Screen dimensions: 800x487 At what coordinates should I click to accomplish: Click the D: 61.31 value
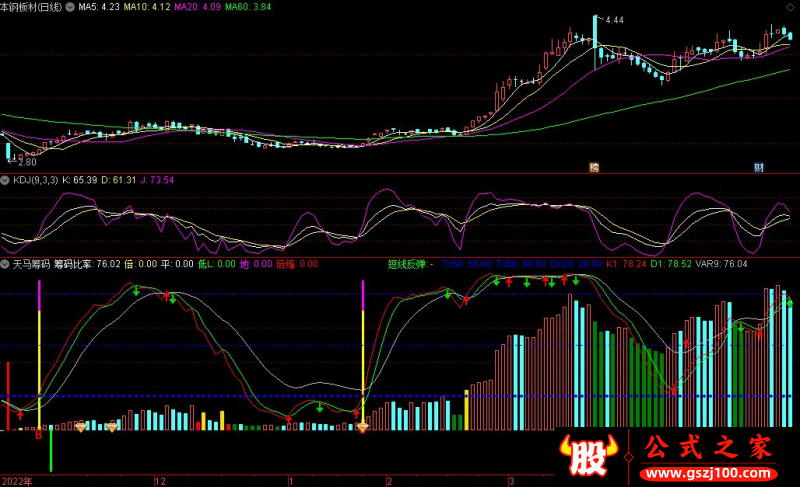tap(119, 180)
